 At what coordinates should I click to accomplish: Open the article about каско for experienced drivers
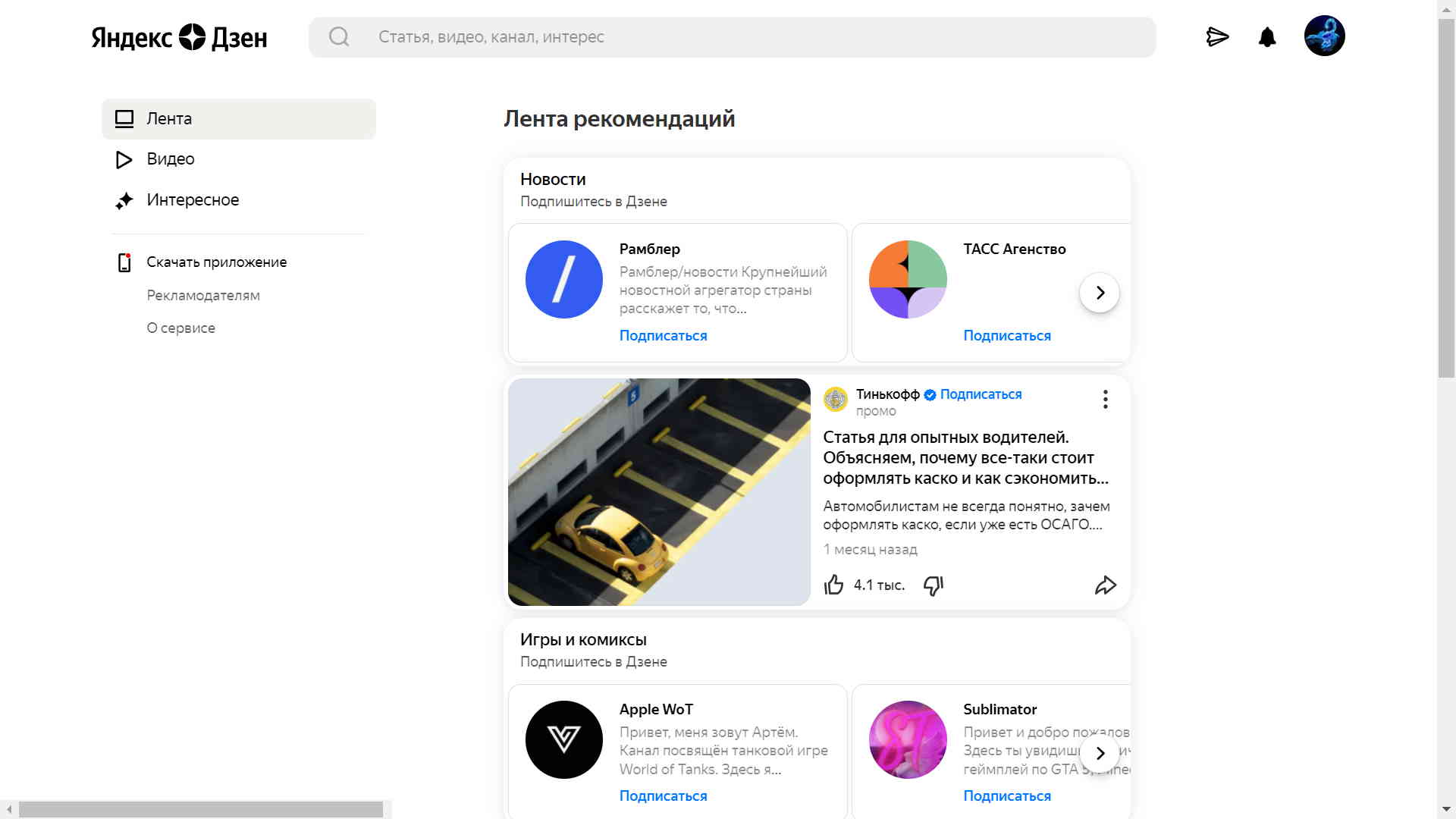tap(965, 458)
